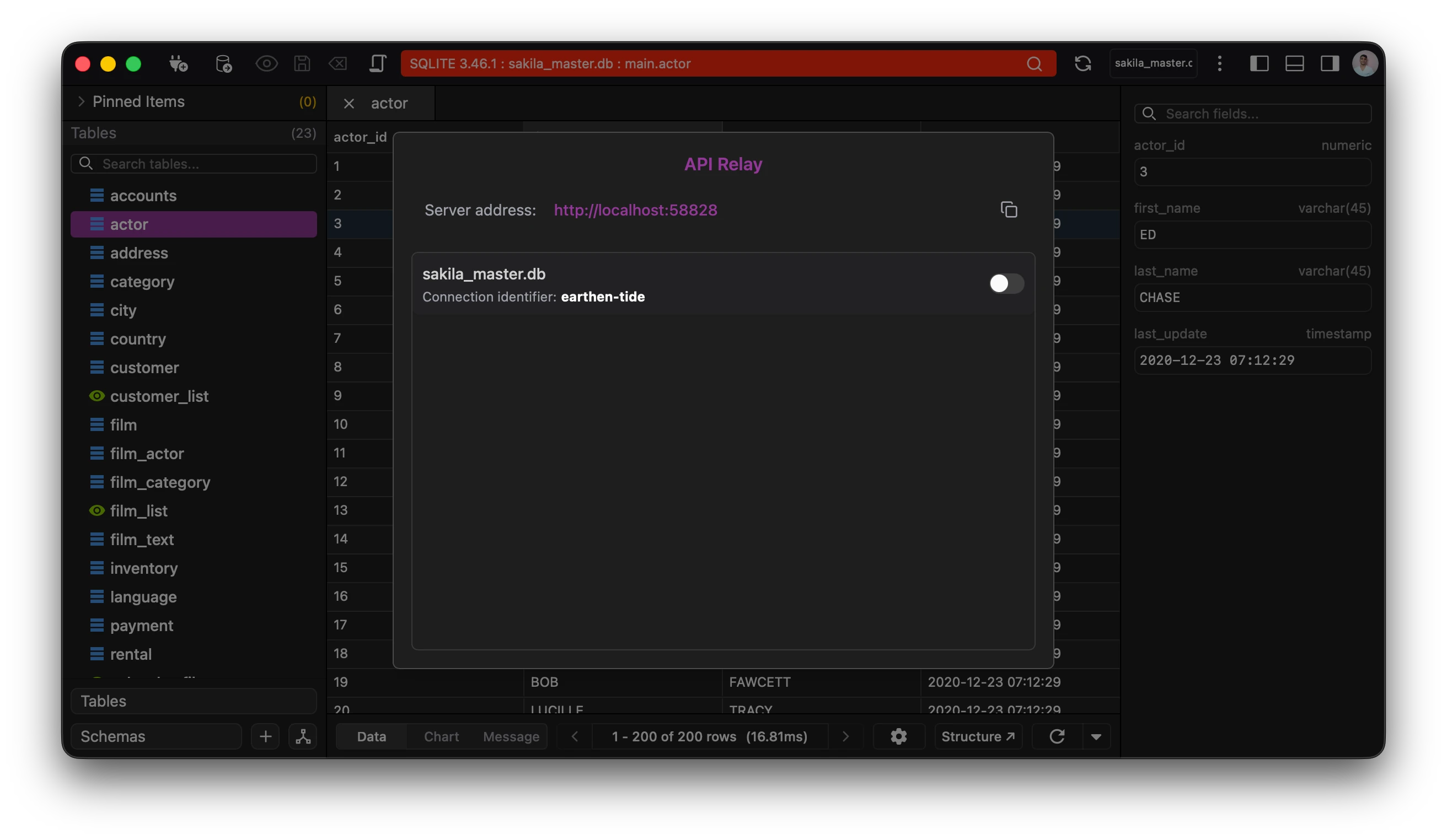Click the attach database icon

224,64
